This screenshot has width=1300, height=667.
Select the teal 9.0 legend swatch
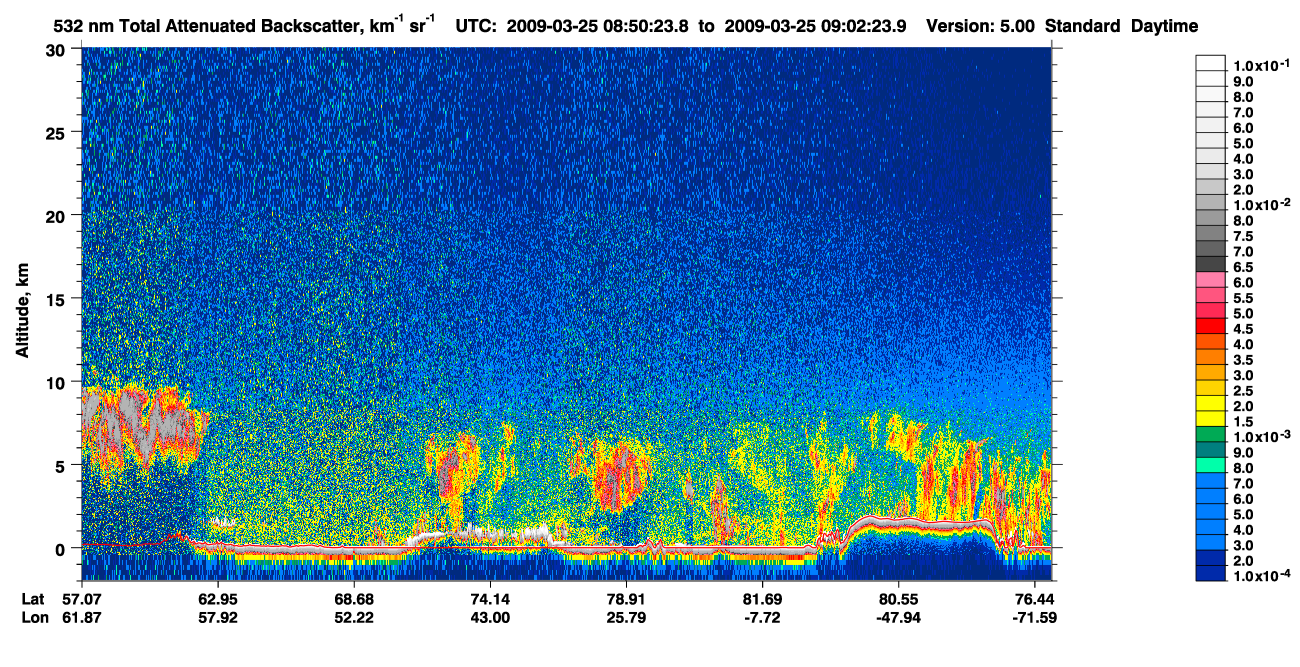pos(1210,450)
